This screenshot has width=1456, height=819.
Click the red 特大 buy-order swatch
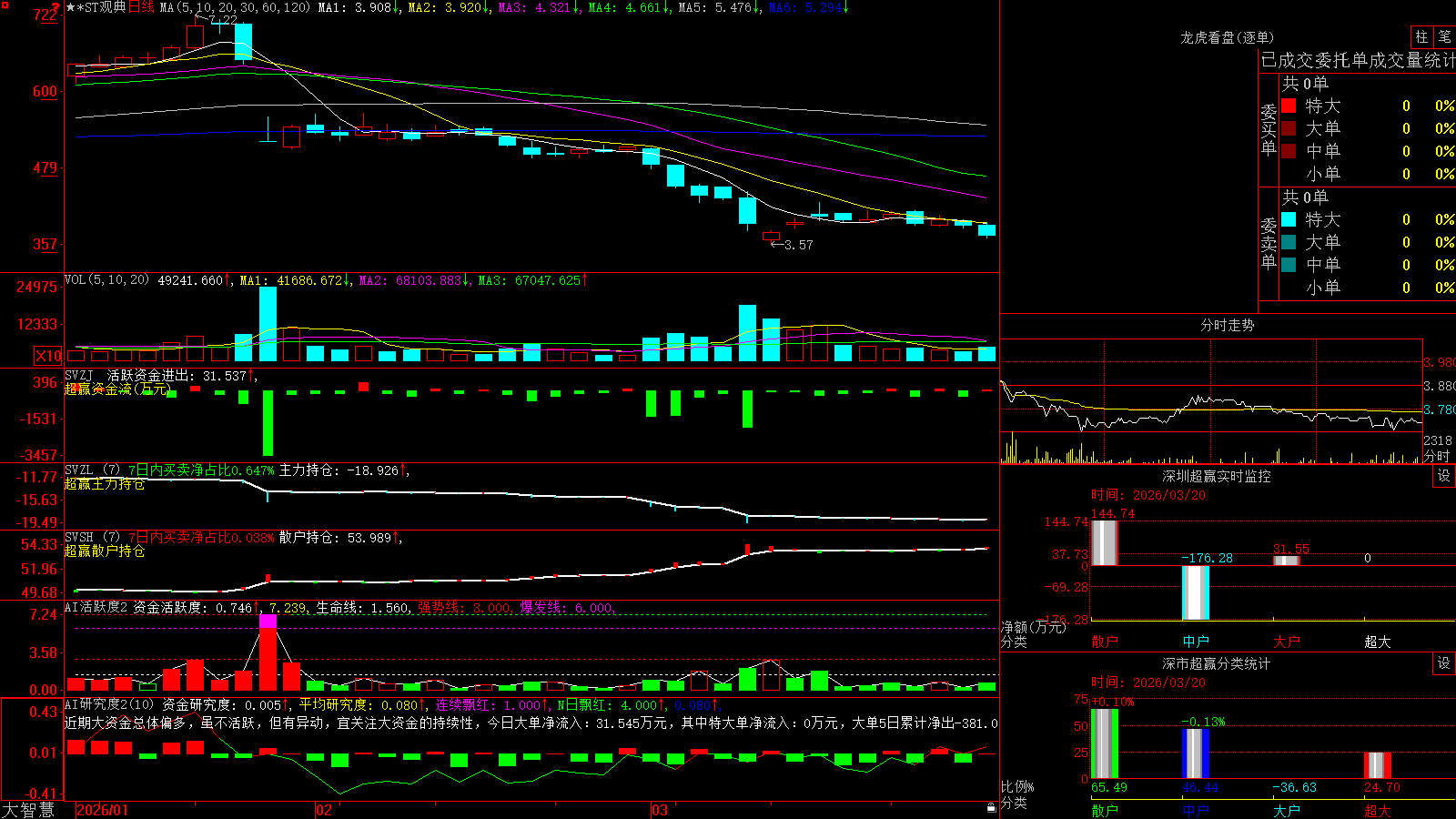coord(1289,106)
